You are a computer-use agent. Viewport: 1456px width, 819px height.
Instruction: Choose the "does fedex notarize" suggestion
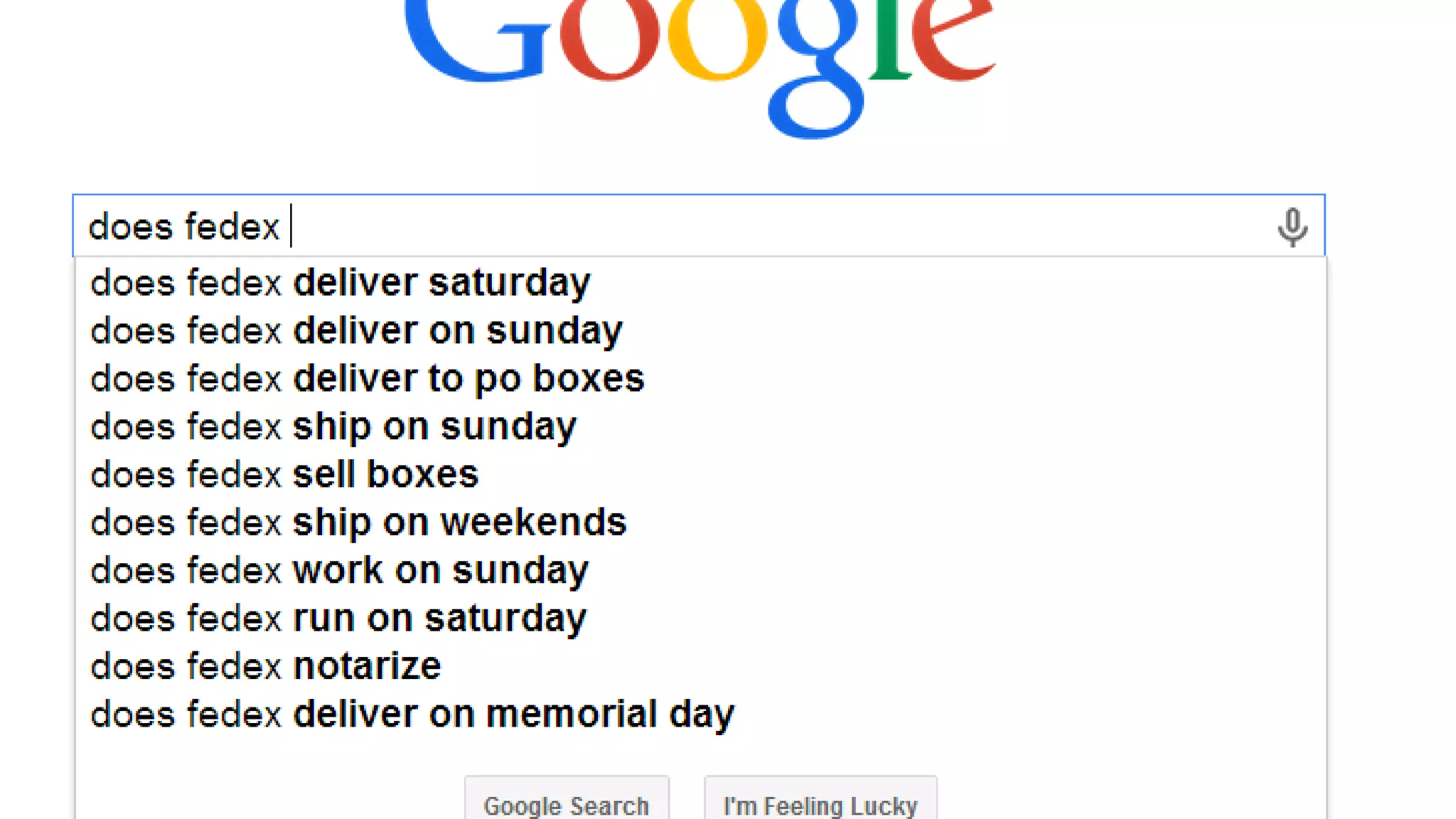266,667
